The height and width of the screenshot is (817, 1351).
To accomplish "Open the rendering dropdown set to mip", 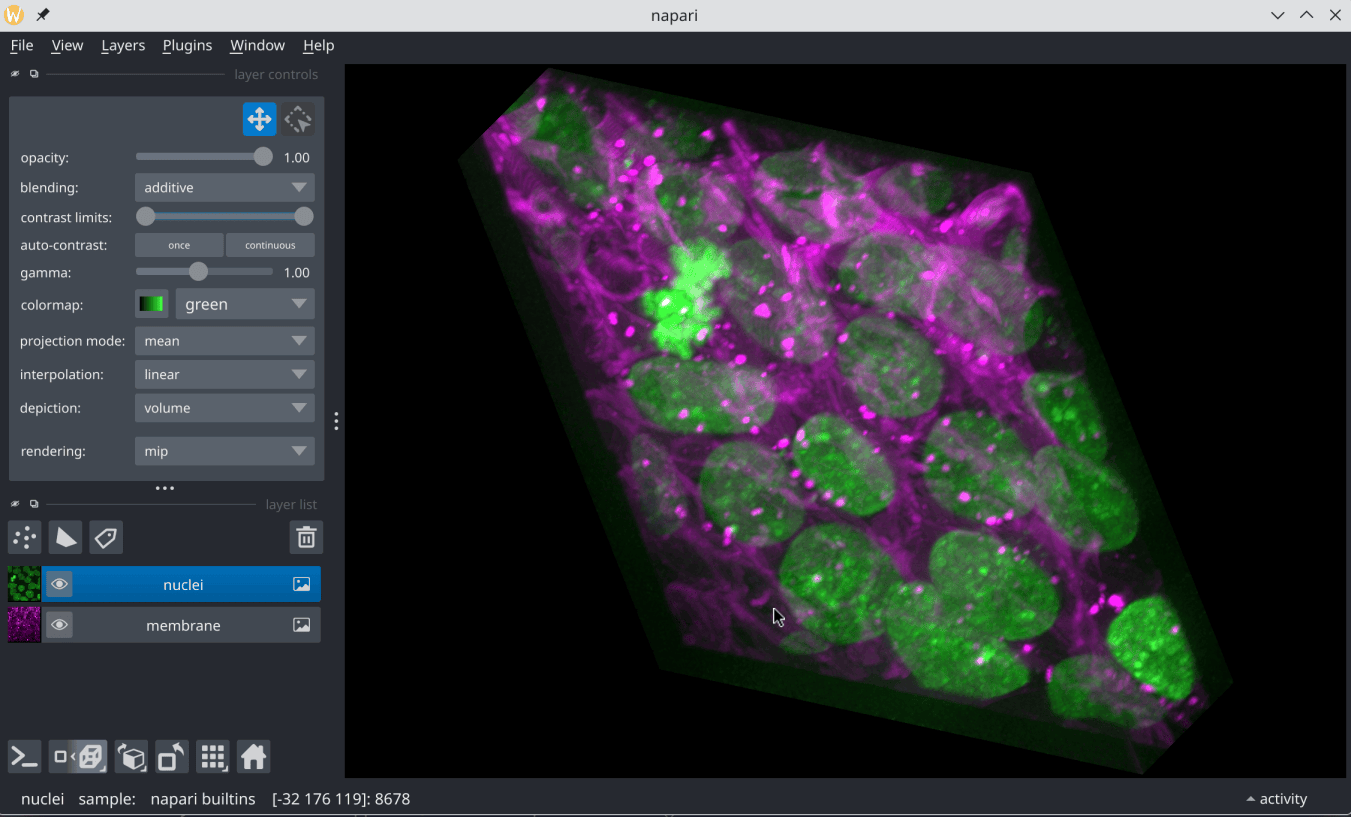I will [224, 451].
